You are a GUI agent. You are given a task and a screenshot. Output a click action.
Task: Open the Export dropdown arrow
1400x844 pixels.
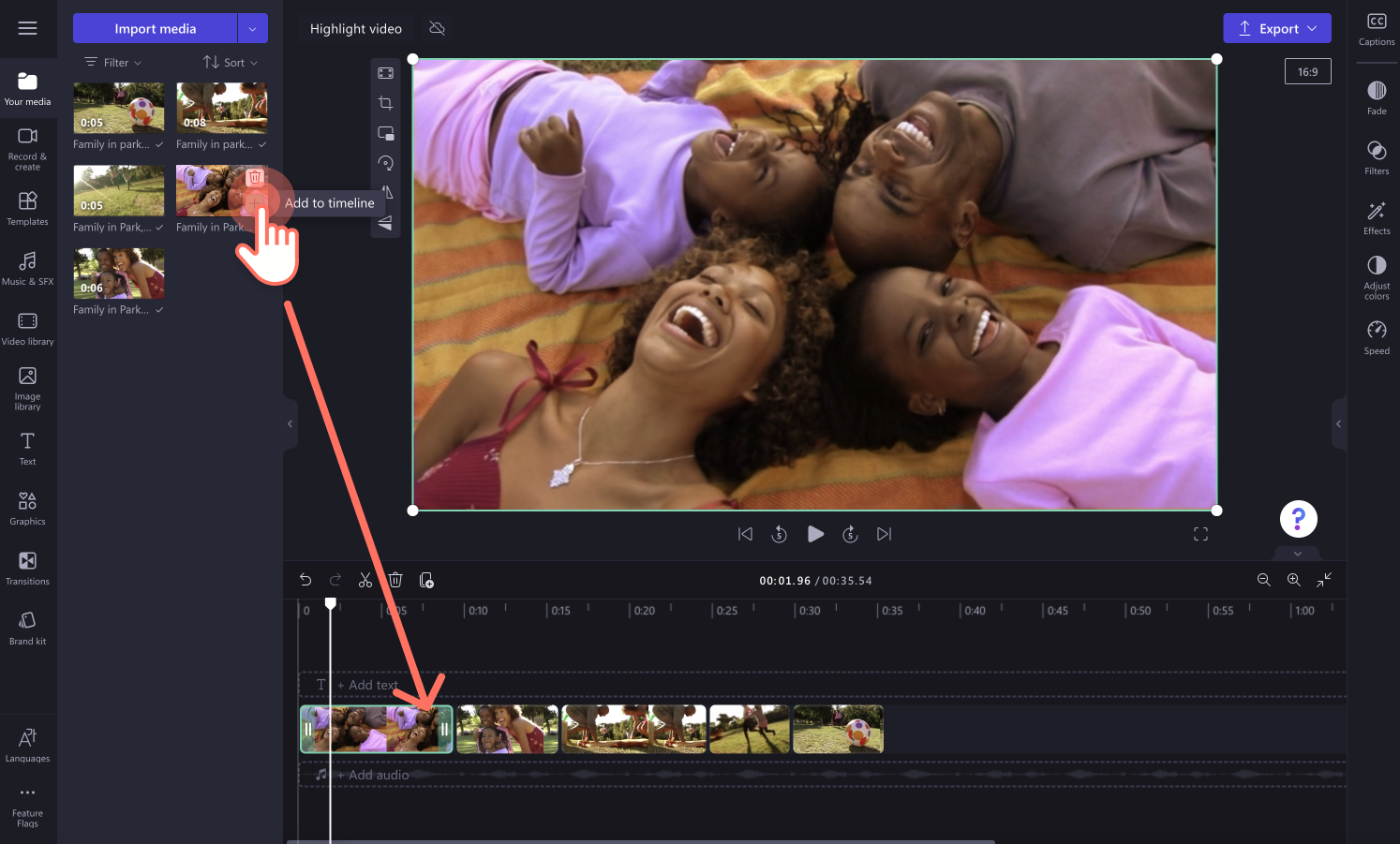click(x=1310, y=28)
